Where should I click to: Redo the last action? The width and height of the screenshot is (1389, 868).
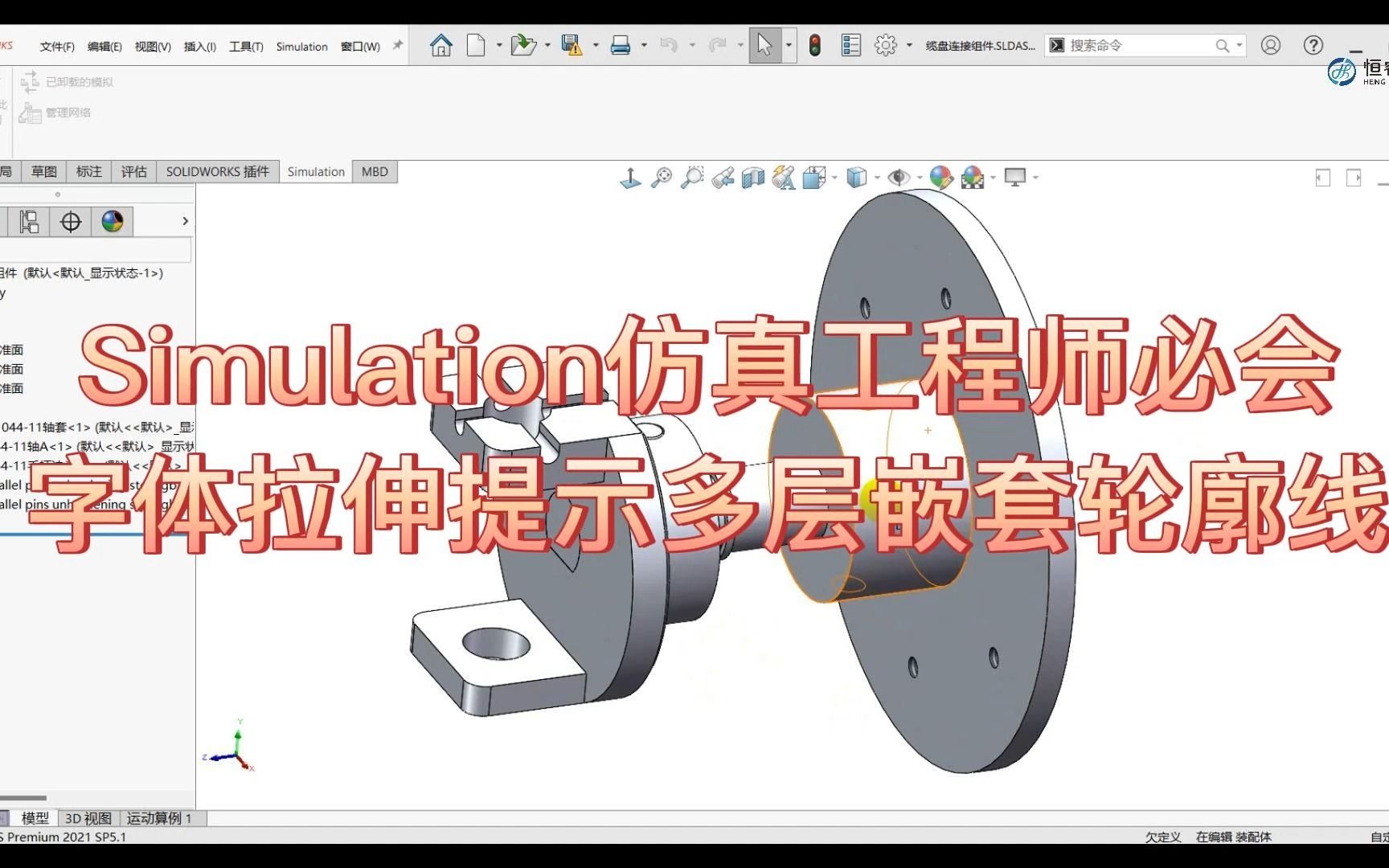tap(718, 45)
